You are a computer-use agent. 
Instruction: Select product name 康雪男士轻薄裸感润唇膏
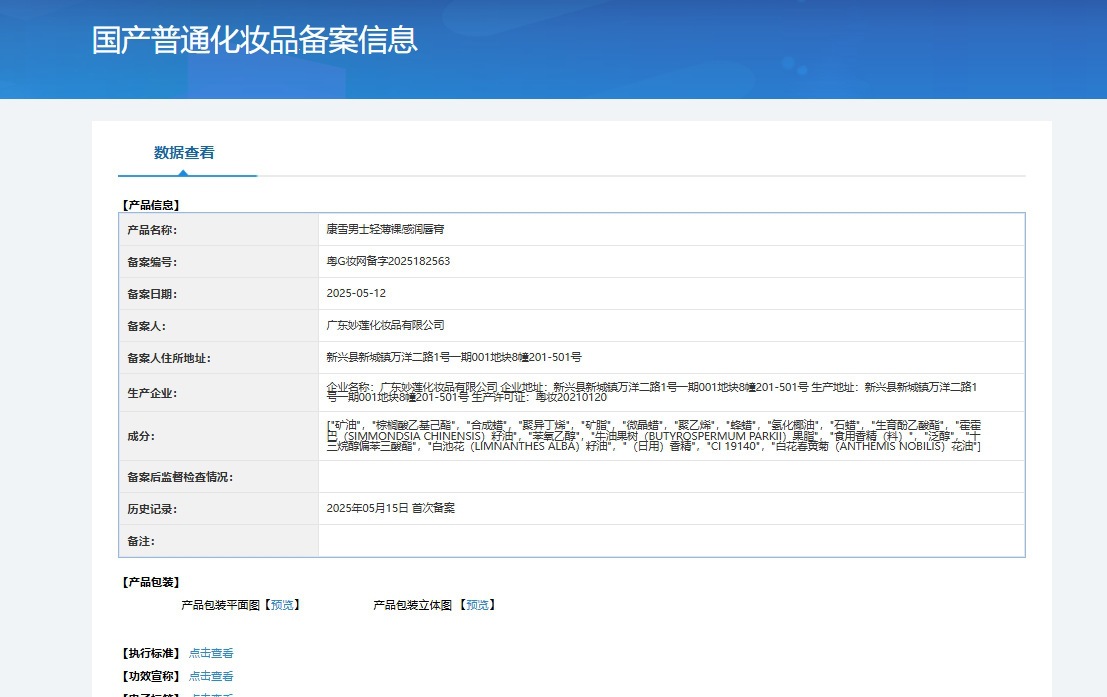[x=385, y=229]
